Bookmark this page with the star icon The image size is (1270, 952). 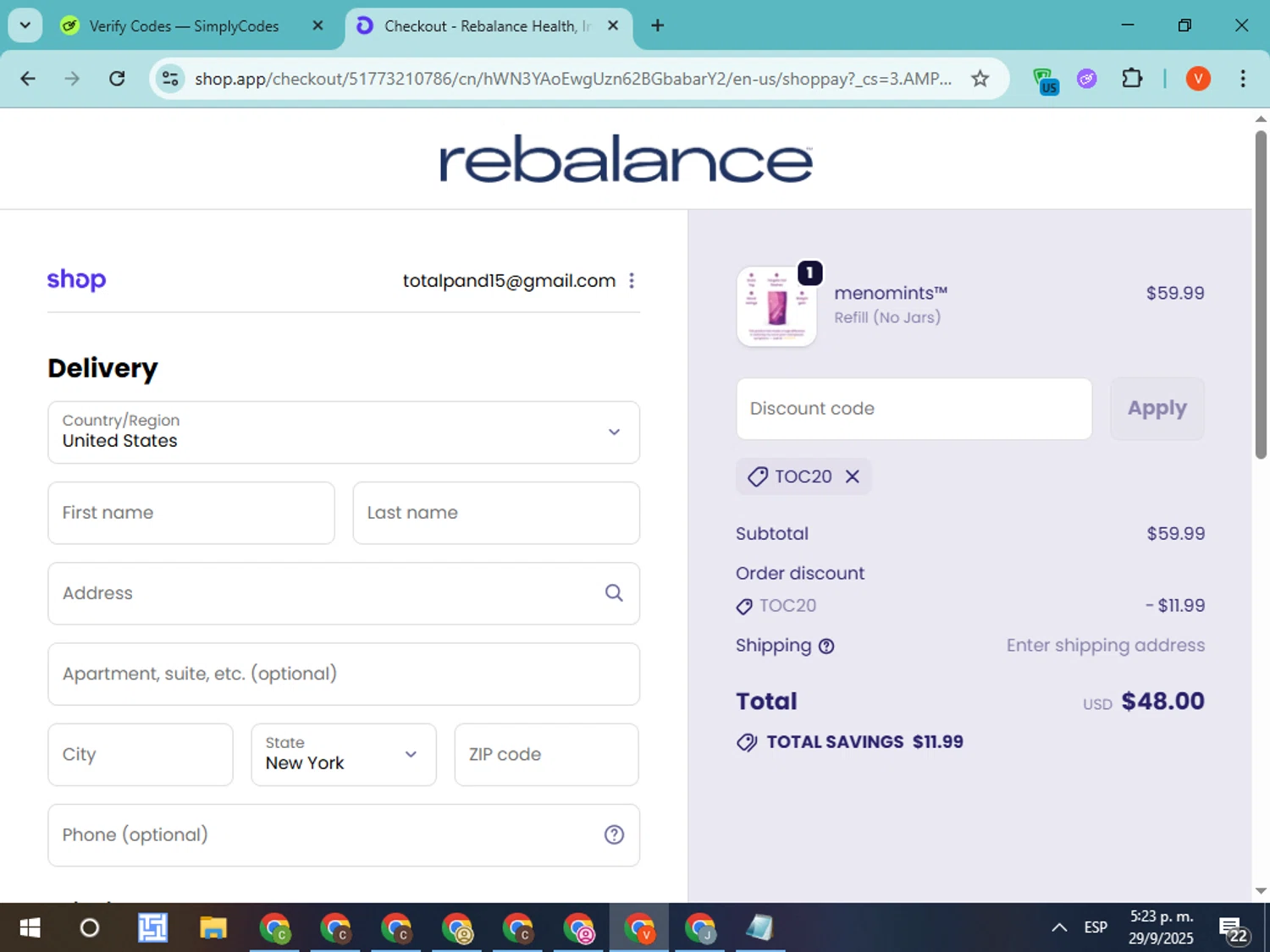point(980,79)
